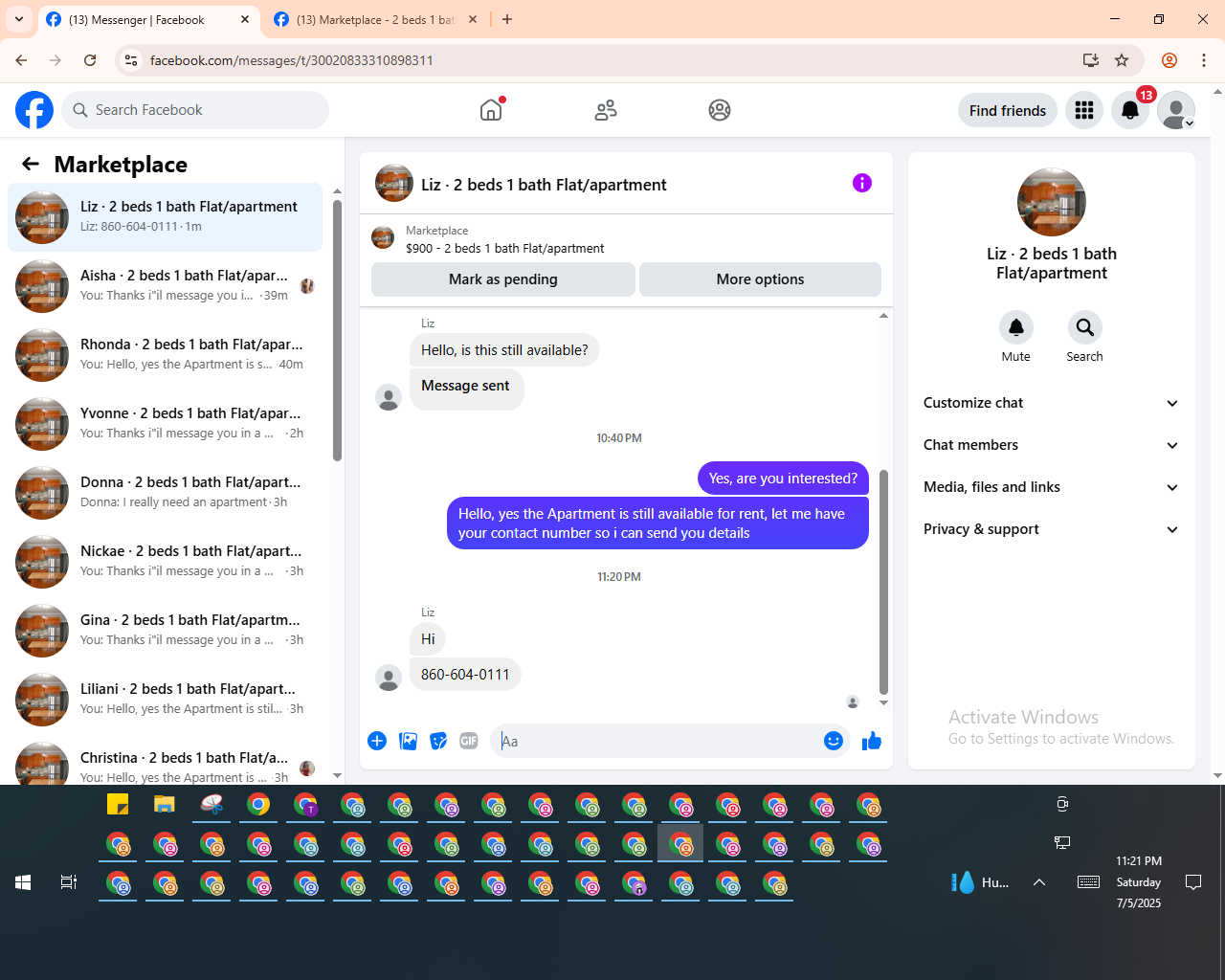Image resolution: width=1225 pixels, height=980 pixels.
Task: Click the Find friends button
Action: pos(1008,110)
